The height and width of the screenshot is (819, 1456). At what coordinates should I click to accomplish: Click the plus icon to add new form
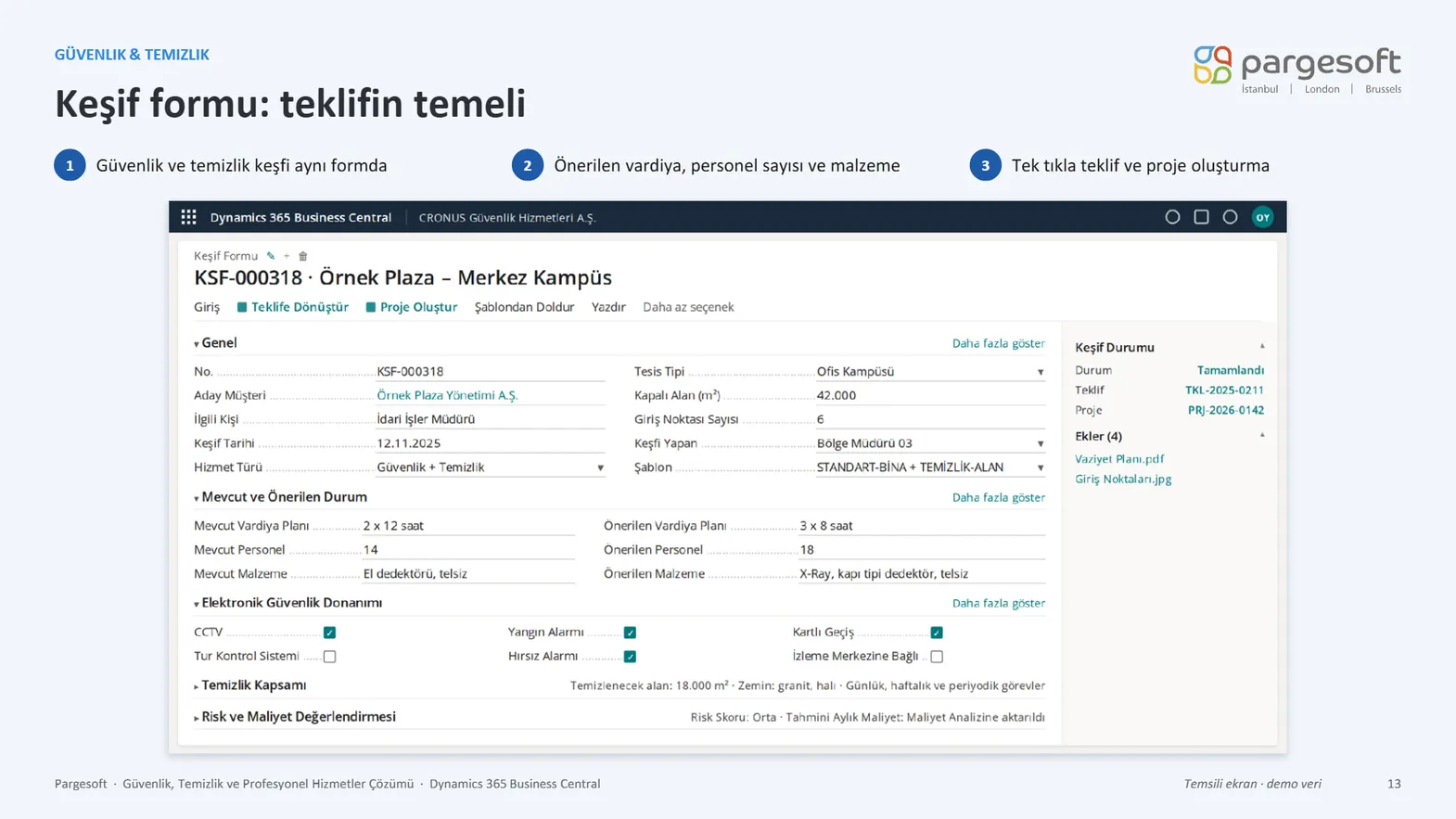coord(287,256)
